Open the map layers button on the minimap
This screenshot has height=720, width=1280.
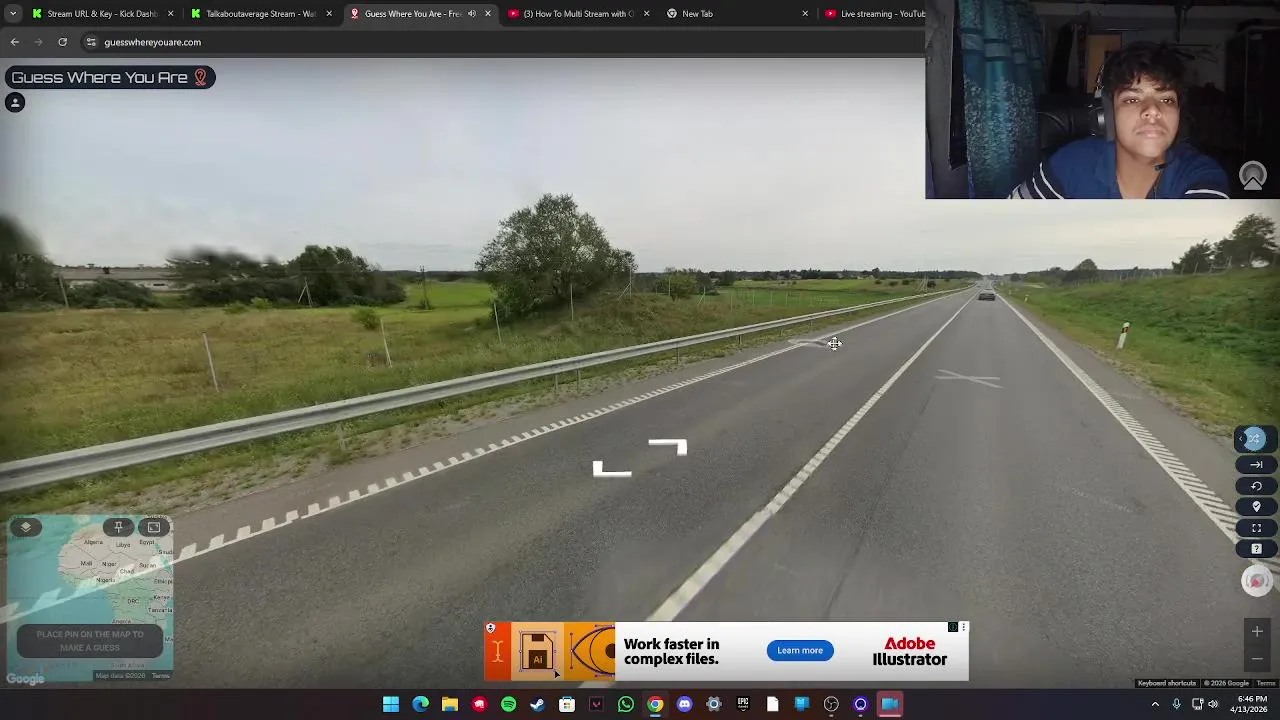[26, 527]
